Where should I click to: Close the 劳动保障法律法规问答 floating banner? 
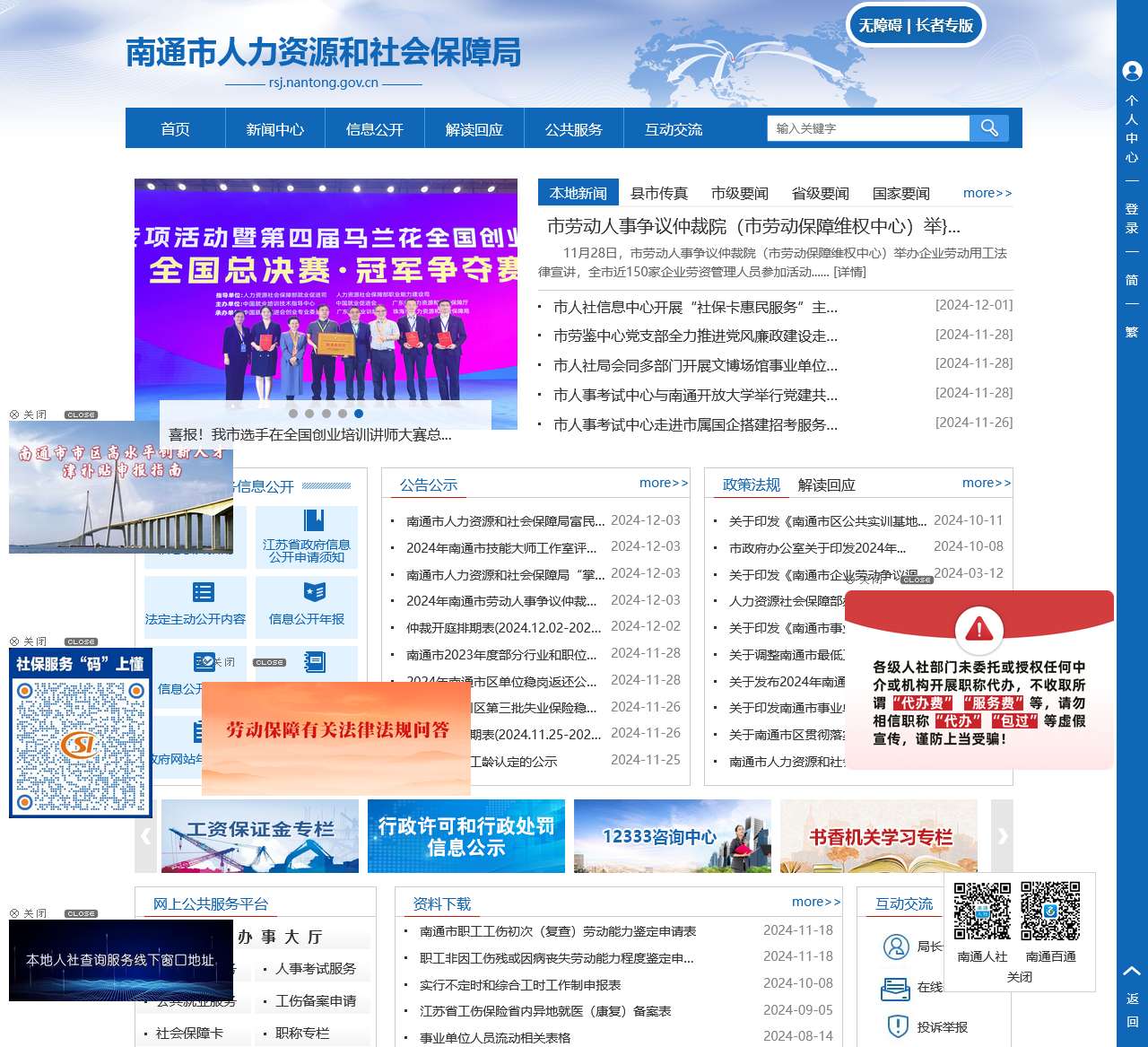pyautogui.click(x=242, y=662)
